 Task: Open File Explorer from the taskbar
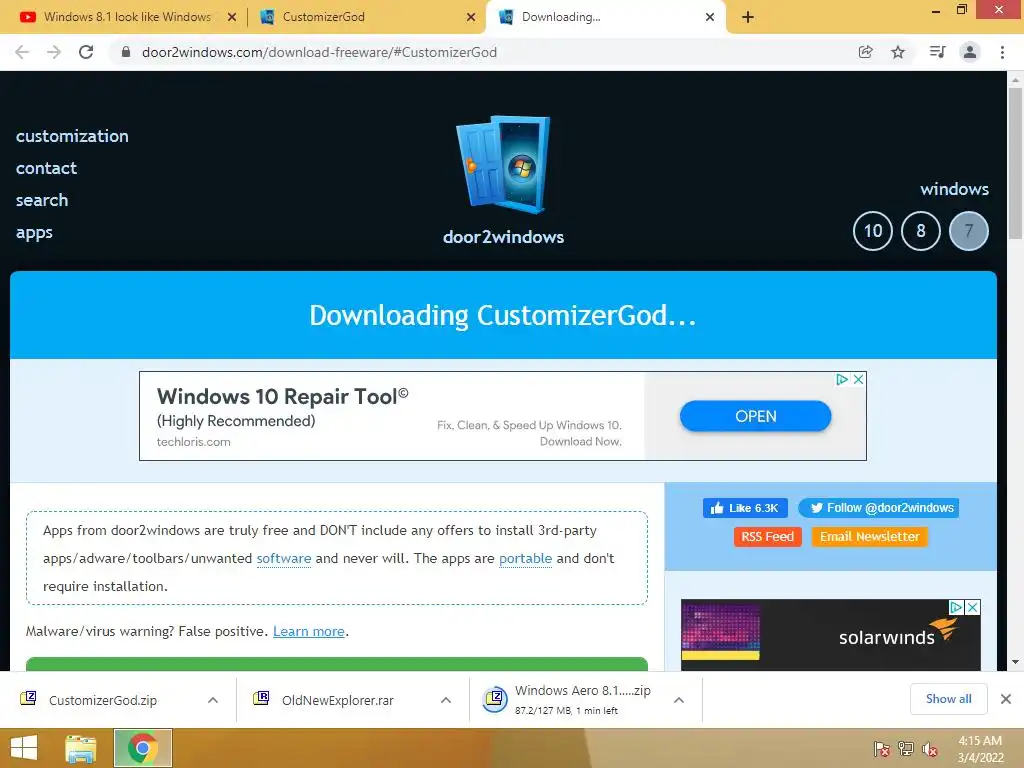[x=81, y=748]
